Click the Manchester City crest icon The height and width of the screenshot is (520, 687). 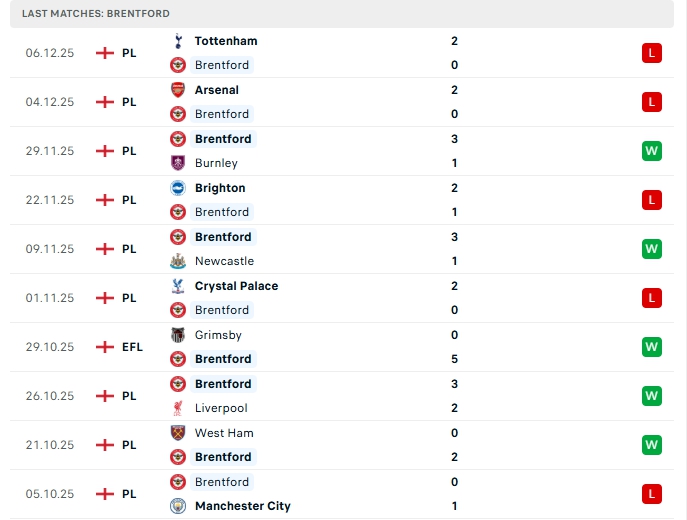coord(178,506)
